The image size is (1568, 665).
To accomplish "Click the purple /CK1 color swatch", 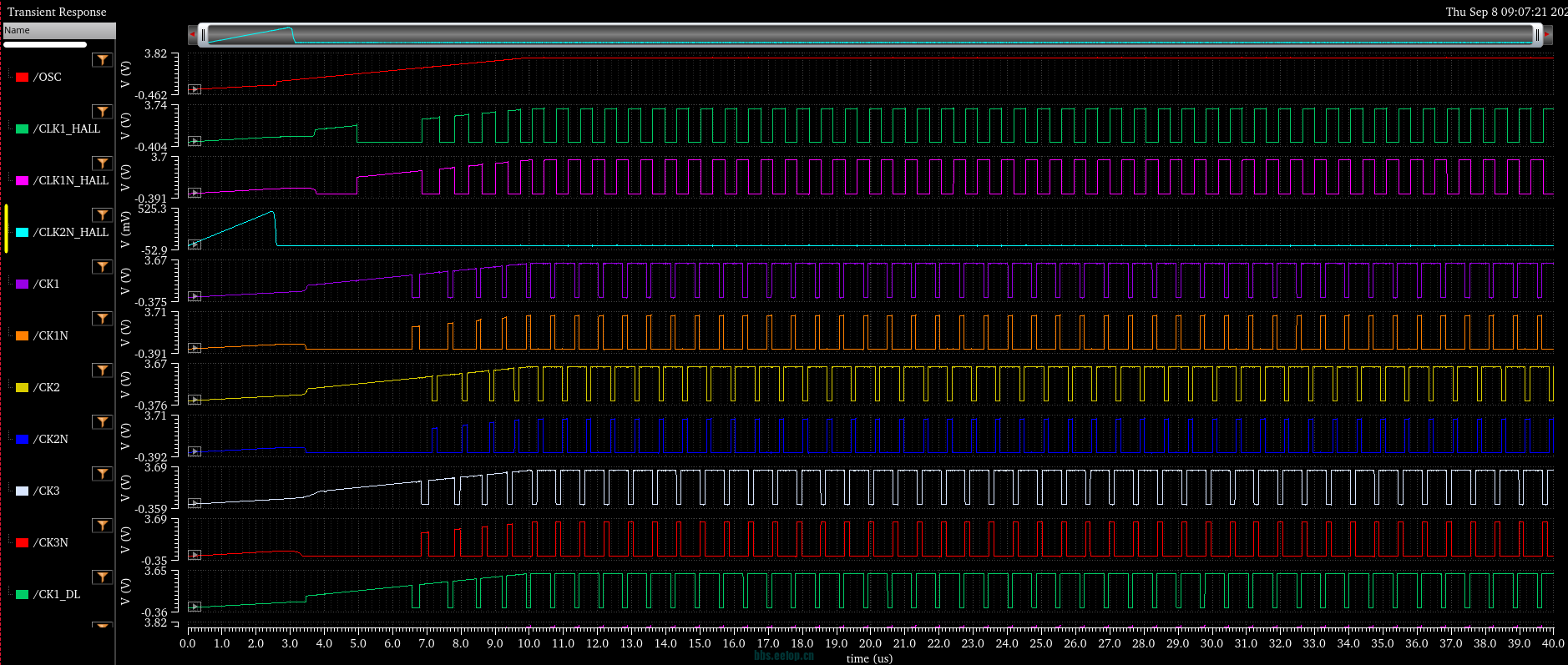I will tap(23, 284).
